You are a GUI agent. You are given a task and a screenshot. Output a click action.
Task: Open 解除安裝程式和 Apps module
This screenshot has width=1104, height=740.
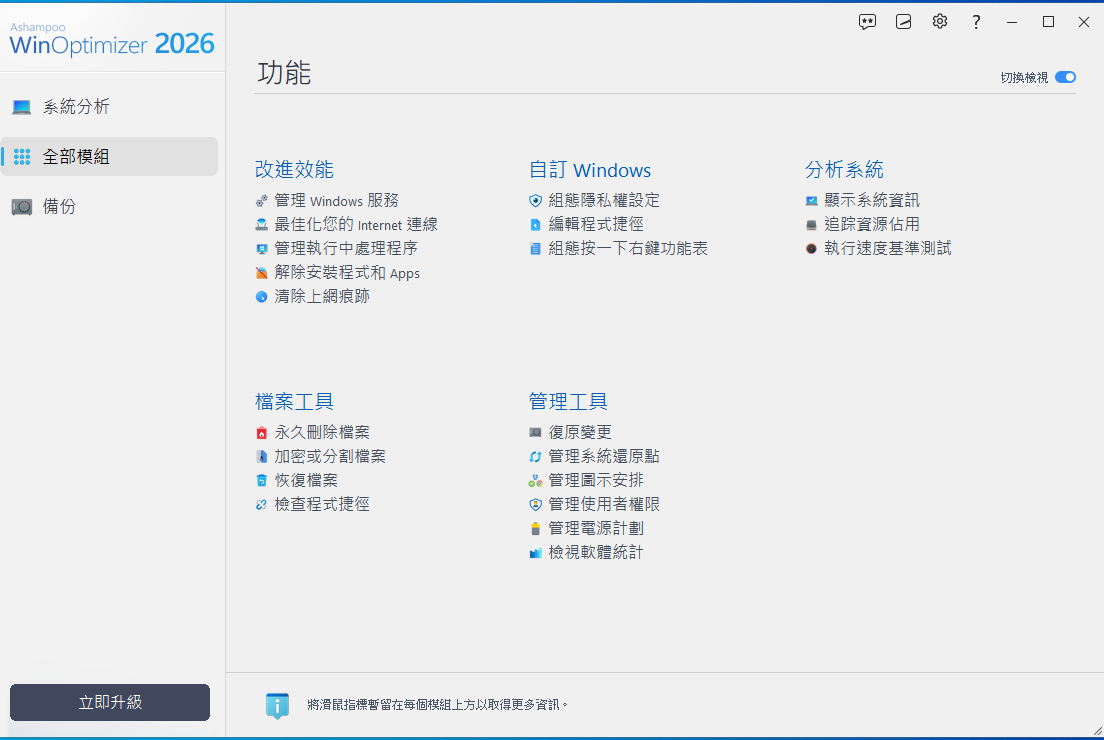click(347, 273)
